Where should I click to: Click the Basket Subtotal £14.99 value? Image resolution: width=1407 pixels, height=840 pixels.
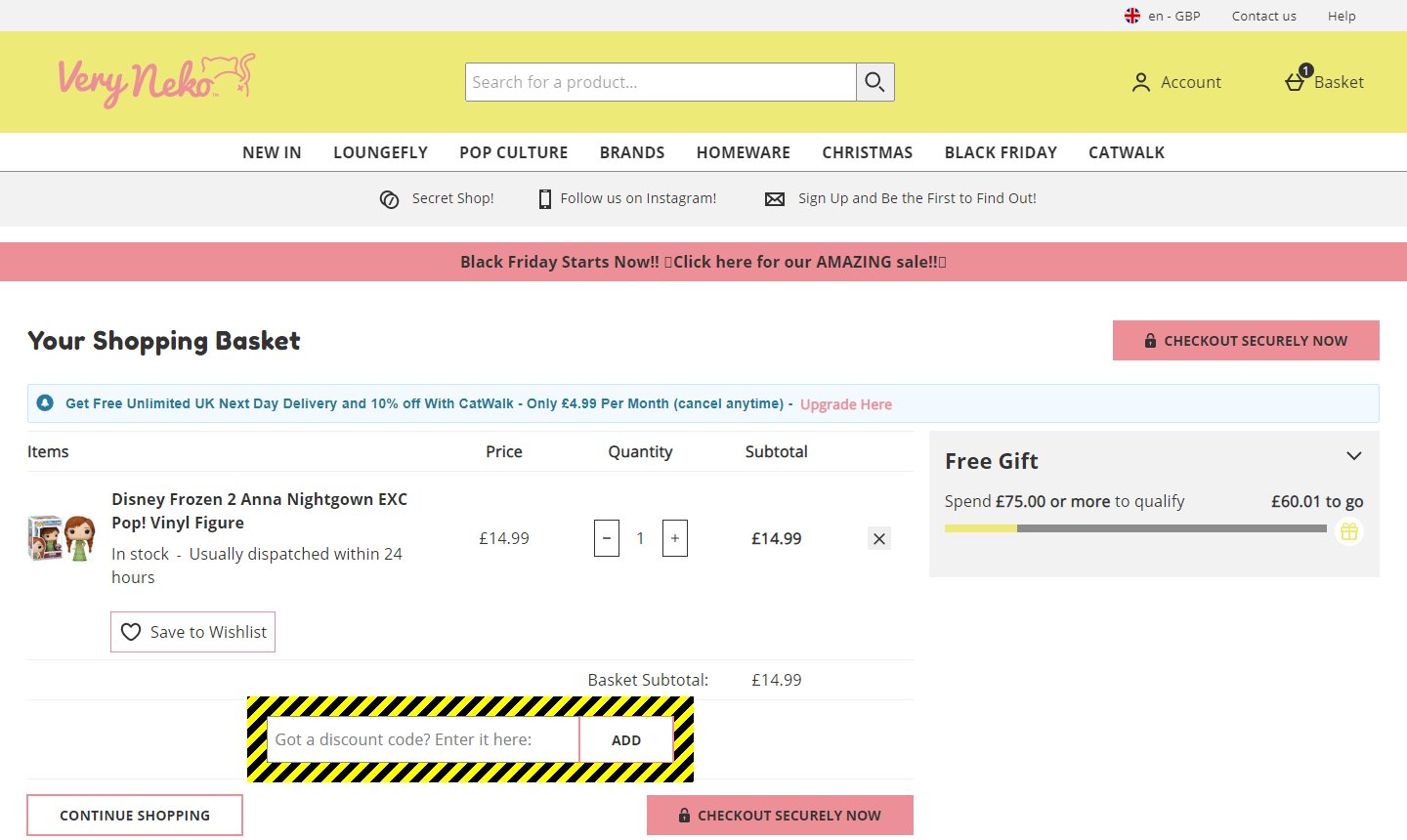click(x=777, y=680)
